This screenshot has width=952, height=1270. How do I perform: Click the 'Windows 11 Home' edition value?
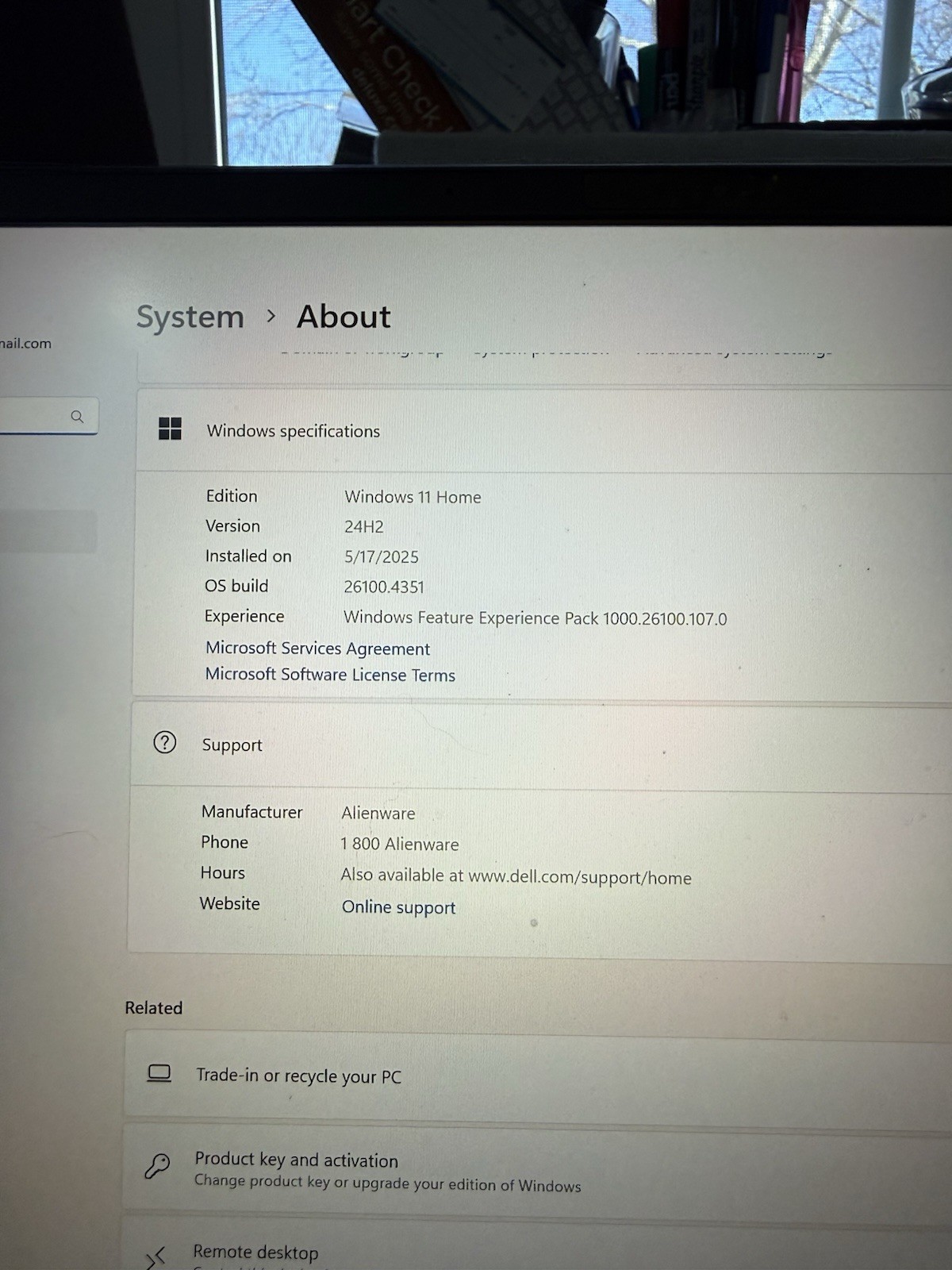tap(413, 497)
